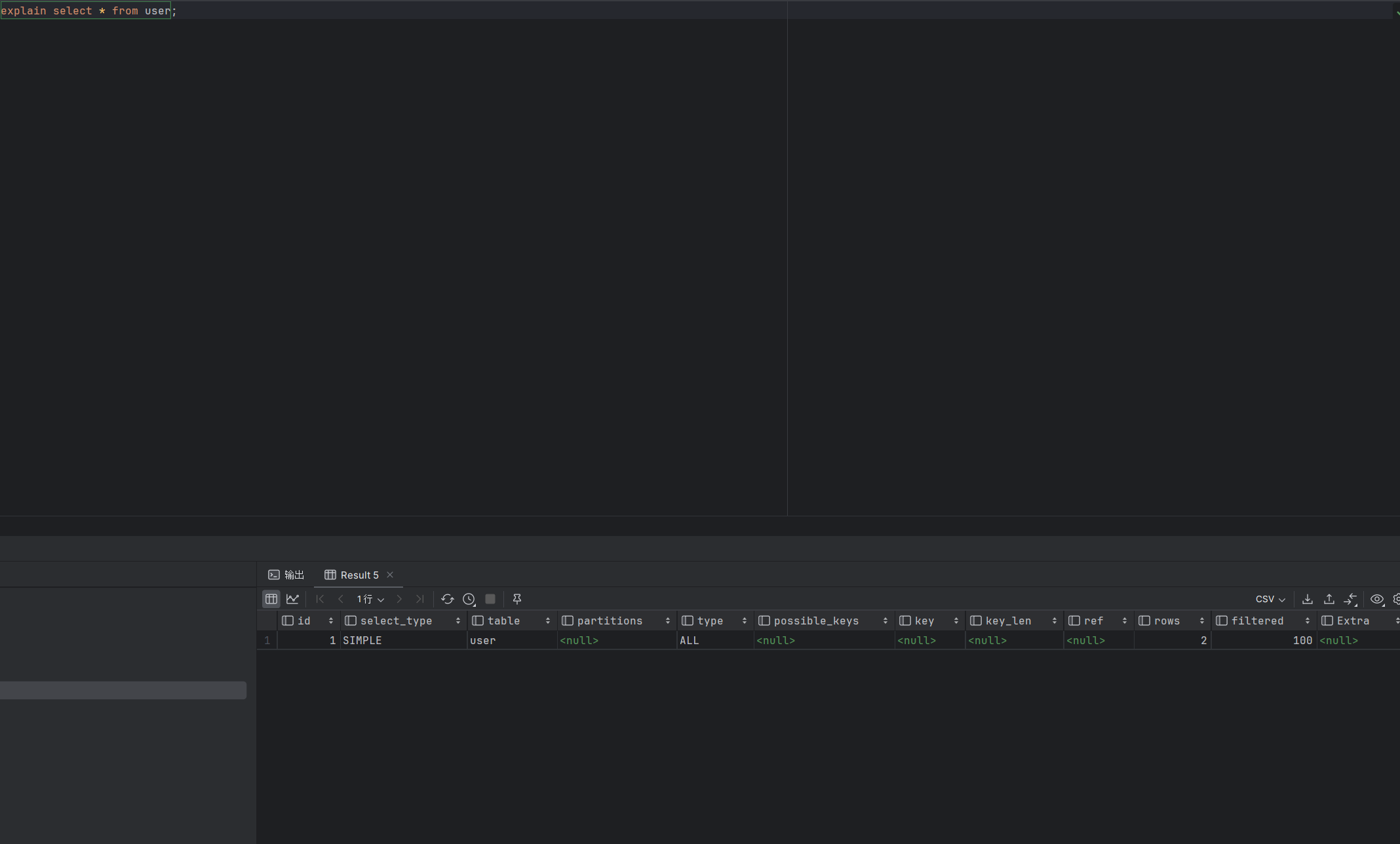This screenshot has height=844, width=1400.
Task: Close the Result 5 tab
Action: (x=390, y=575)
